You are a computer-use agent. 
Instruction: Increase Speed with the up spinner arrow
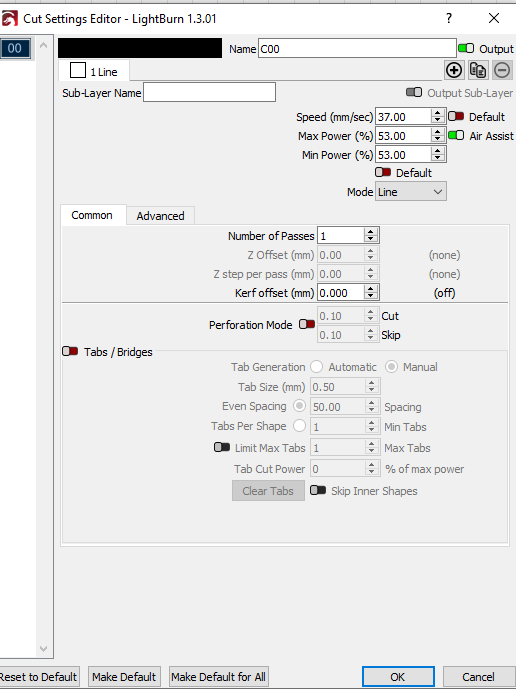pyautogui.click(x=437, y=112)
